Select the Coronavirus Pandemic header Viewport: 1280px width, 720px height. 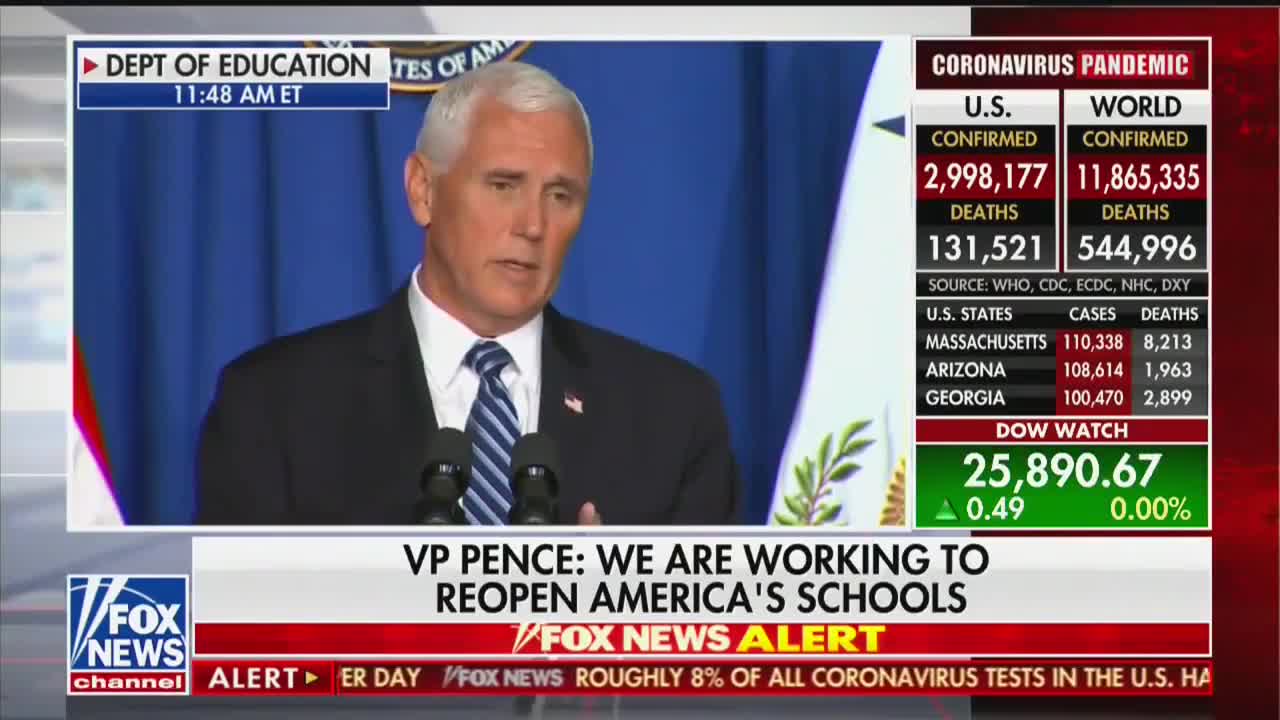pyautogui.click(x=1062, y=65)
